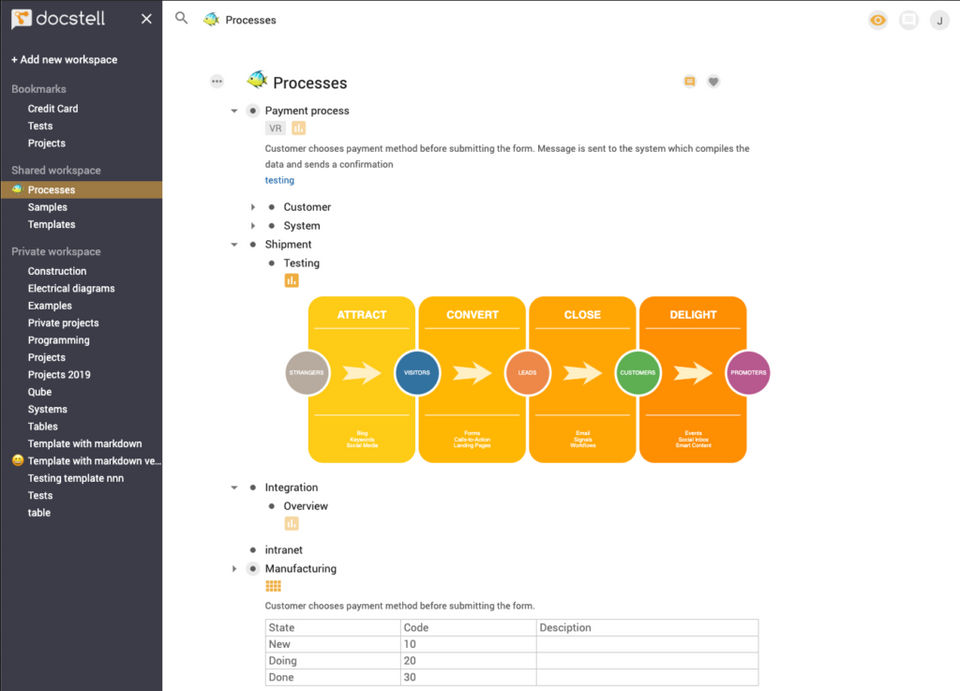
Task: Open Construction in Private workspace
Action: [x=57, y=271]
